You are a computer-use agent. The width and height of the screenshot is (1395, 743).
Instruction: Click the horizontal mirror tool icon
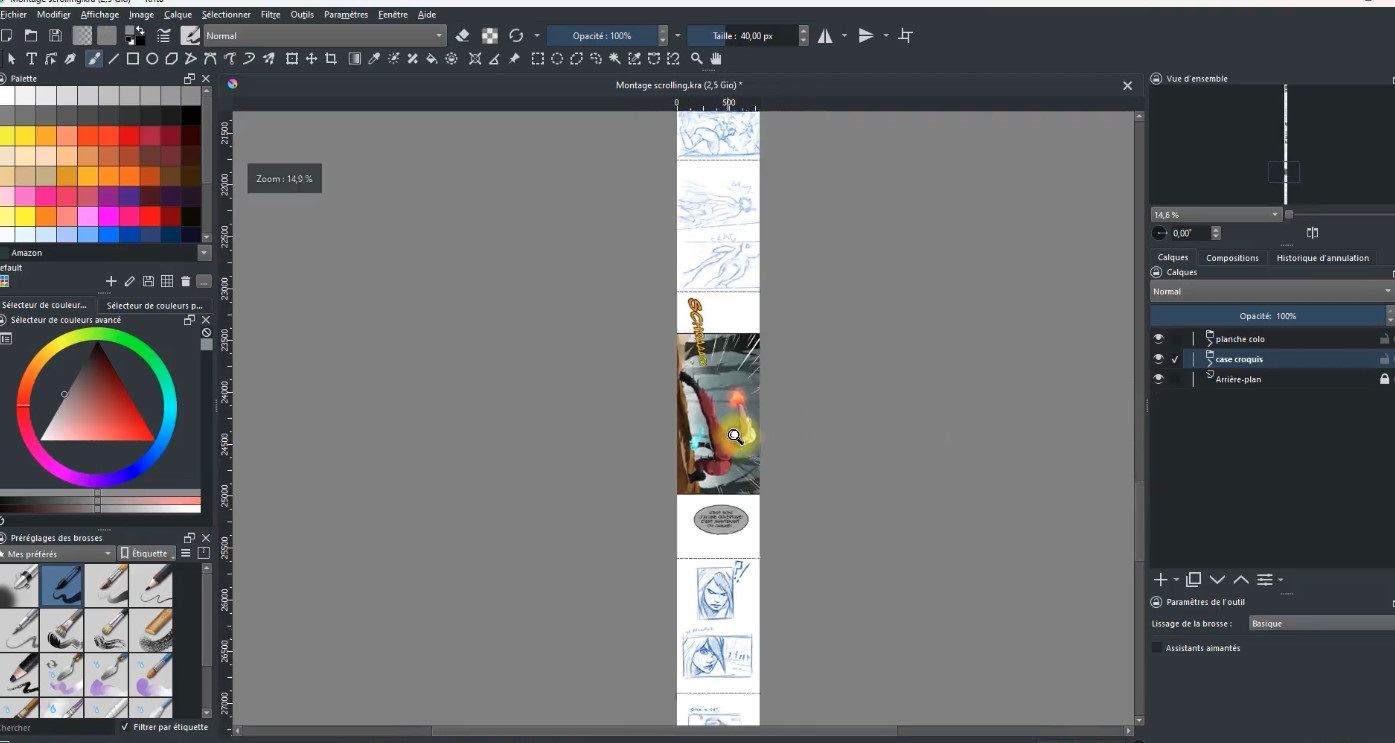(825, 35)
